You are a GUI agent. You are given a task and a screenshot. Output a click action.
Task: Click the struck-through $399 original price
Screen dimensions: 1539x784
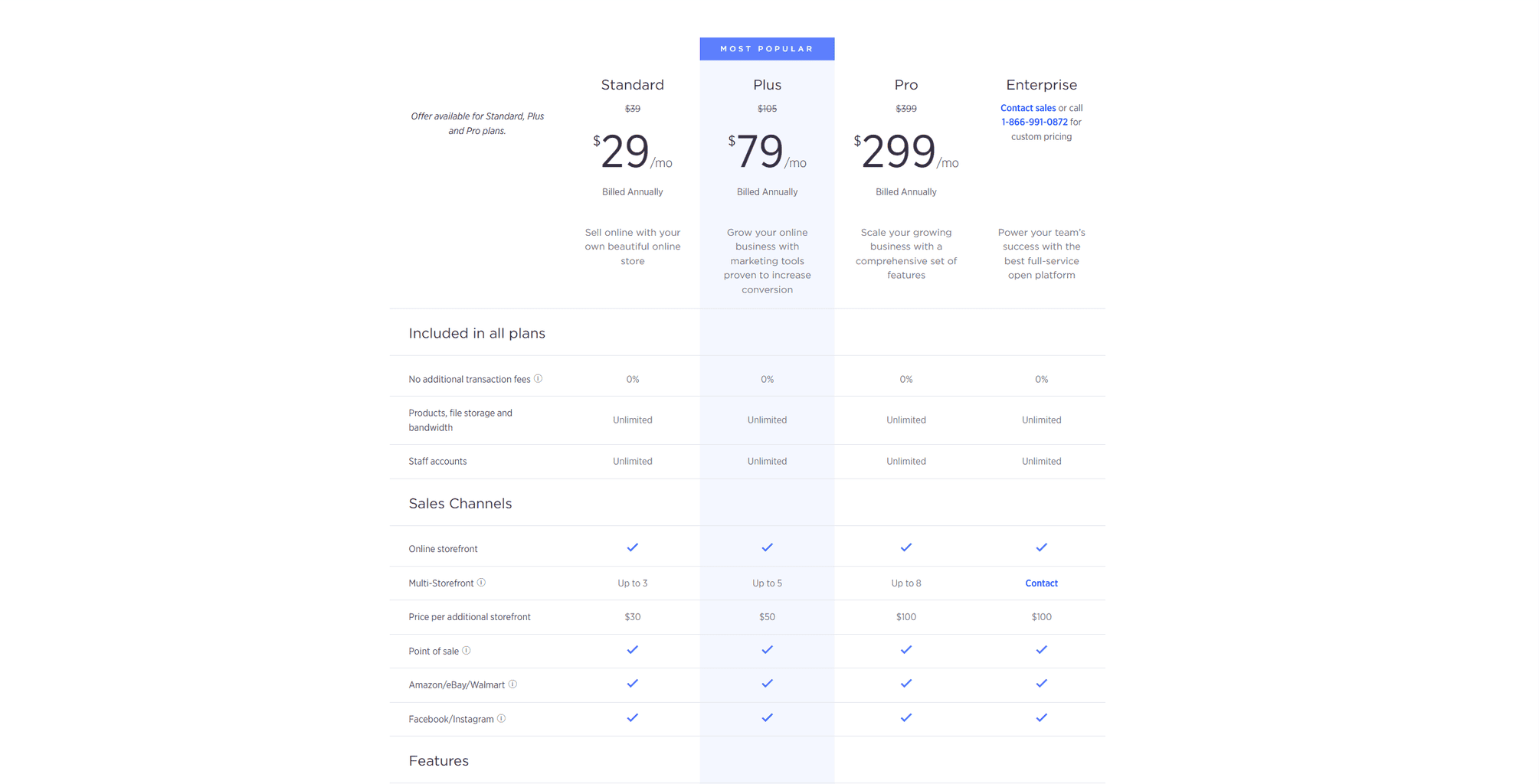906,109
